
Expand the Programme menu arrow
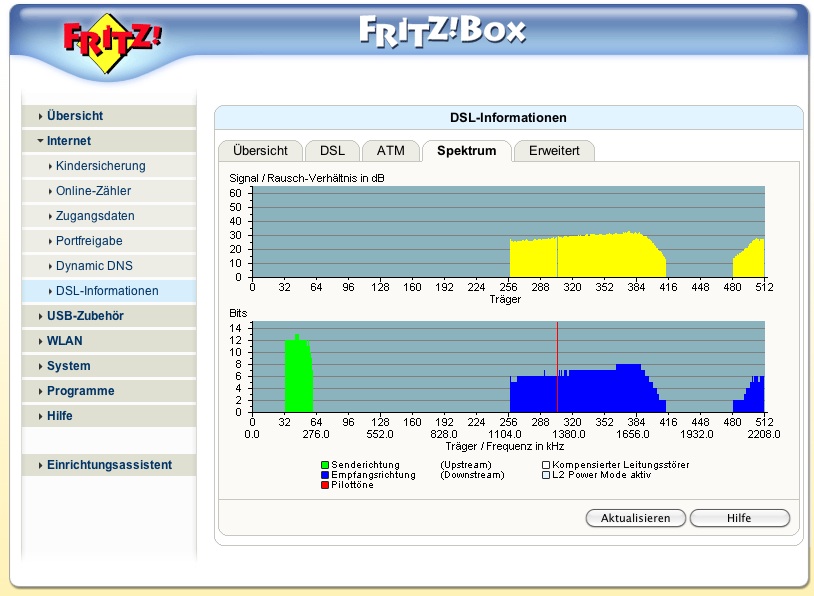pos(40,391)
